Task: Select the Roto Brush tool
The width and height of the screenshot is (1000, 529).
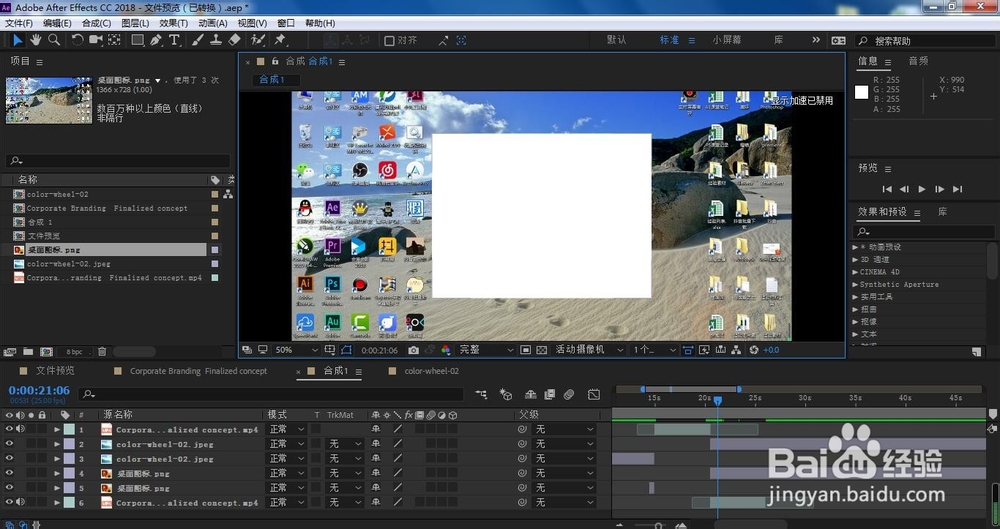Action: coord(258,40)
